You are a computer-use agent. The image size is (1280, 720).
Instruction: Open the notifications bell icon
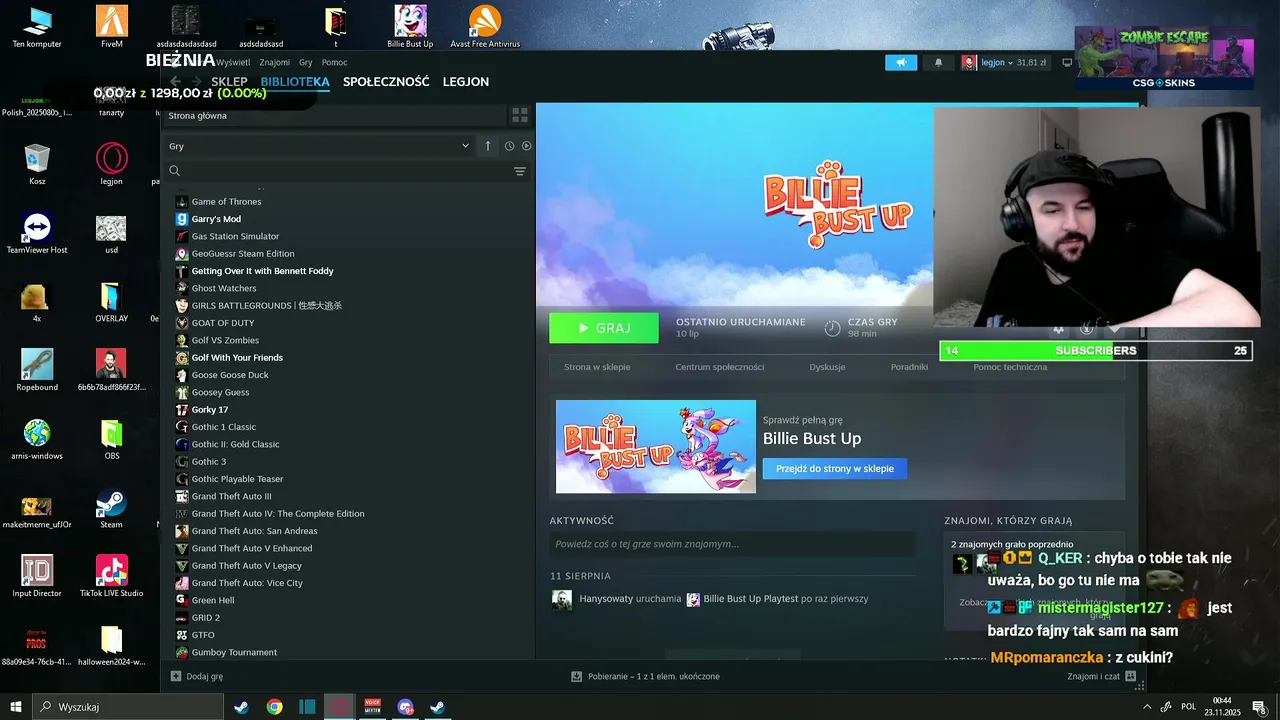tap(938, 62)
